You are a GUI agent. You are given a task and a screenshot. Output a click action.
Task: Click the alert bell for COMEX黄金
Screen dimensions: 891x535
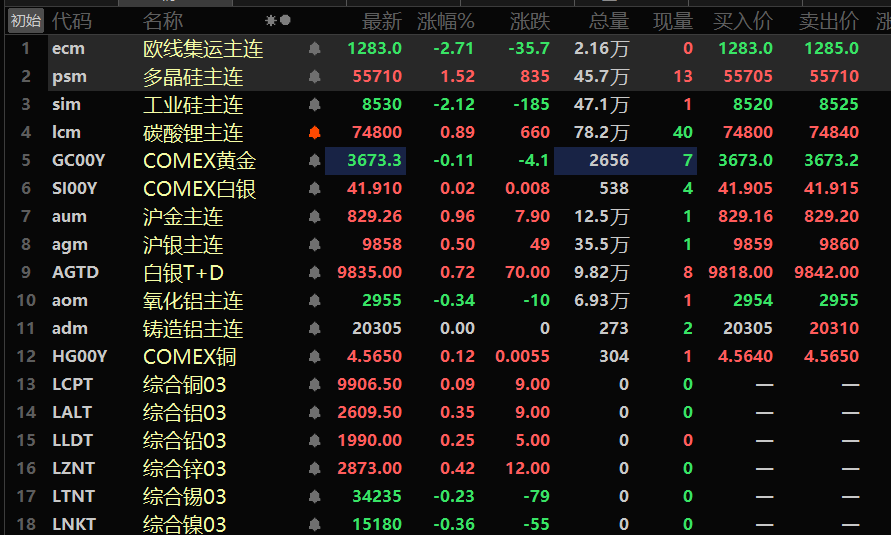[315, 160]
